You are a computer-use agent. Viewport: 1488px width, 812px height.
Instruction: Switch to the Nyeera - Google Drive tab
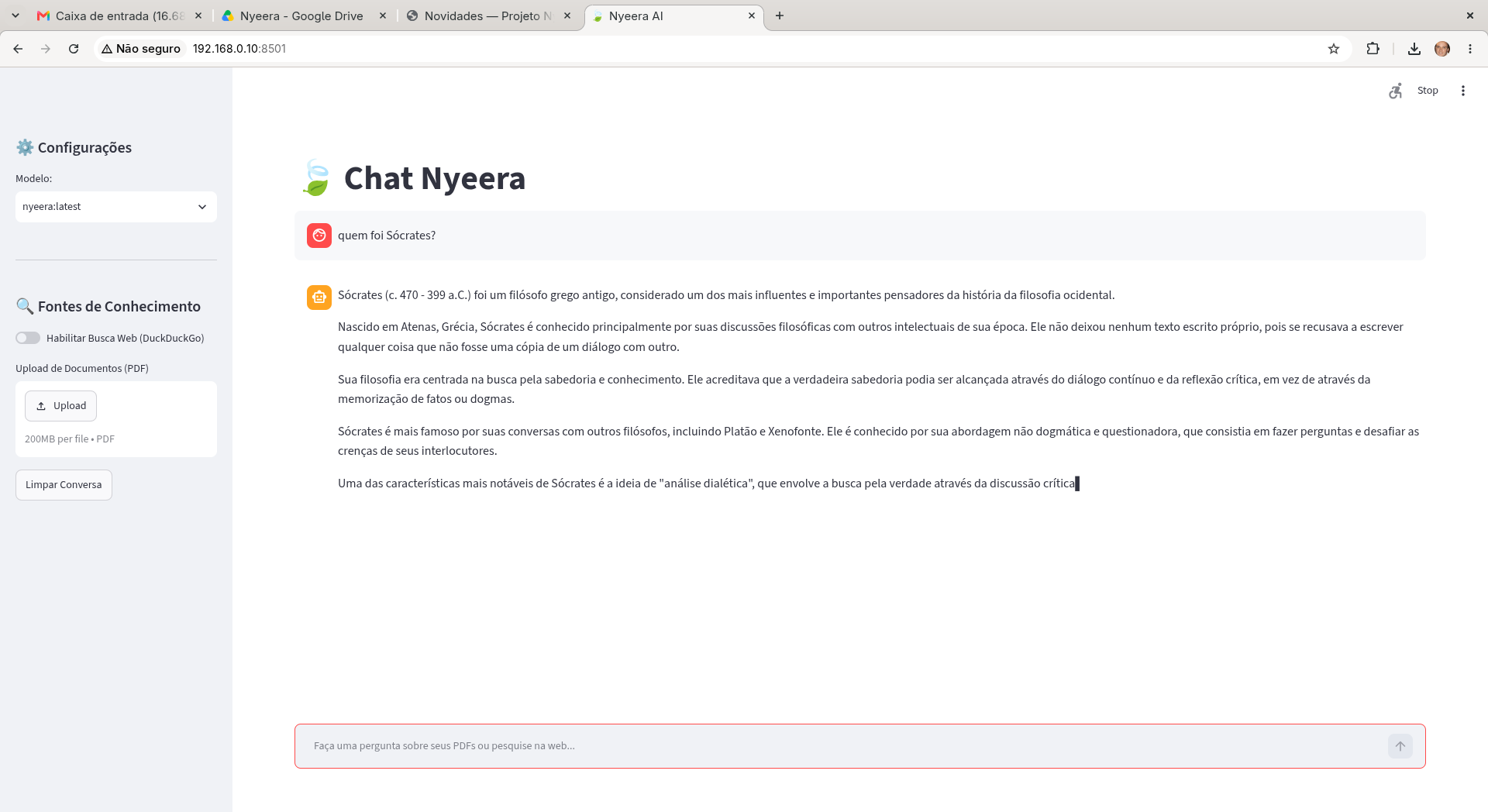point(302,15)
